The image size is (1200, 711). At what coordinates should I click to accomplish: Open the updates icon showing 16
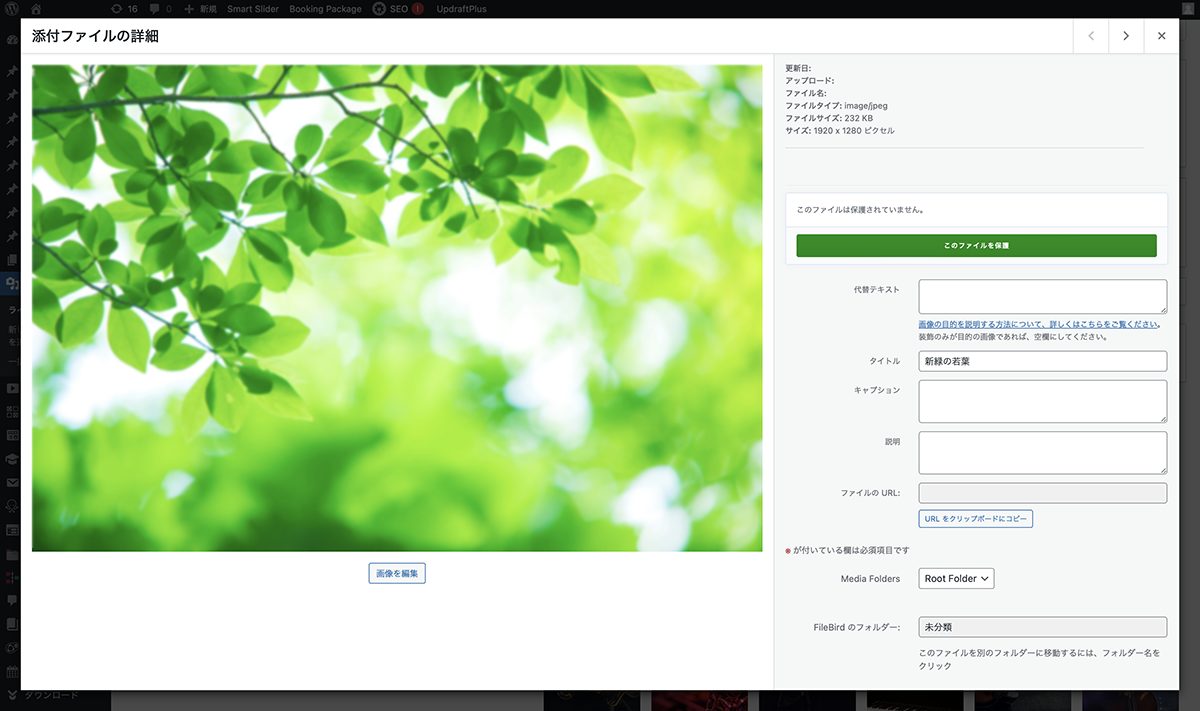117,9
